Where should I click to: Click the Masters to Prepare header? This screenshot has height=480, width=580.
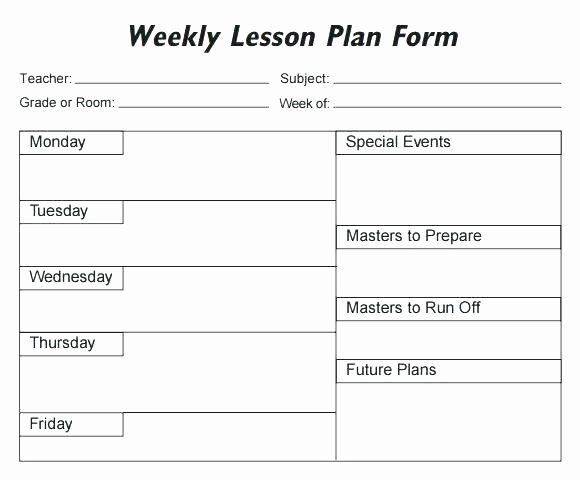pyautogui.click(x=449, y=237)
